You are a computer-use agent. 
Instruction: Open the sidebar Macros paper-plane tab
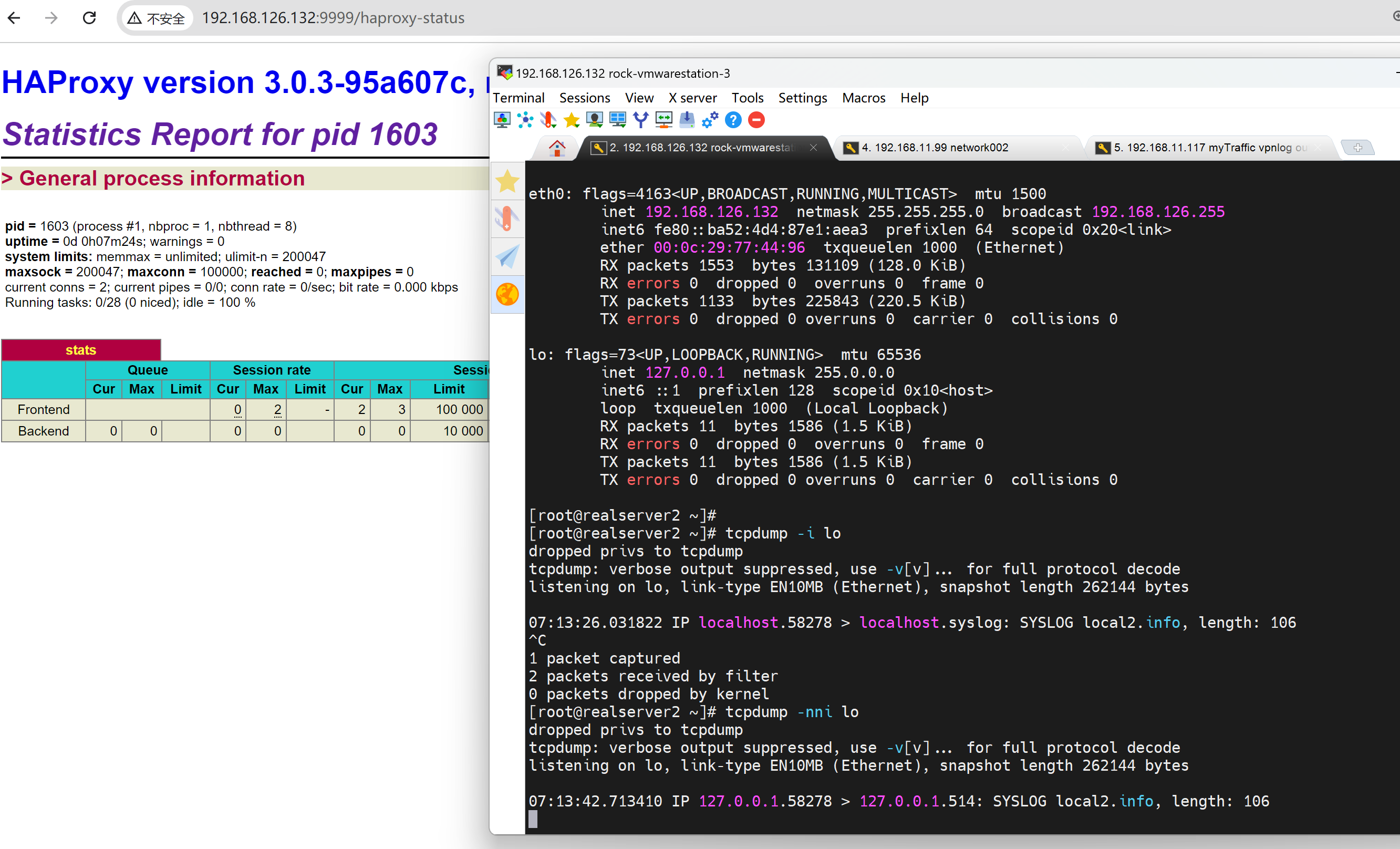tap(507, 257)
